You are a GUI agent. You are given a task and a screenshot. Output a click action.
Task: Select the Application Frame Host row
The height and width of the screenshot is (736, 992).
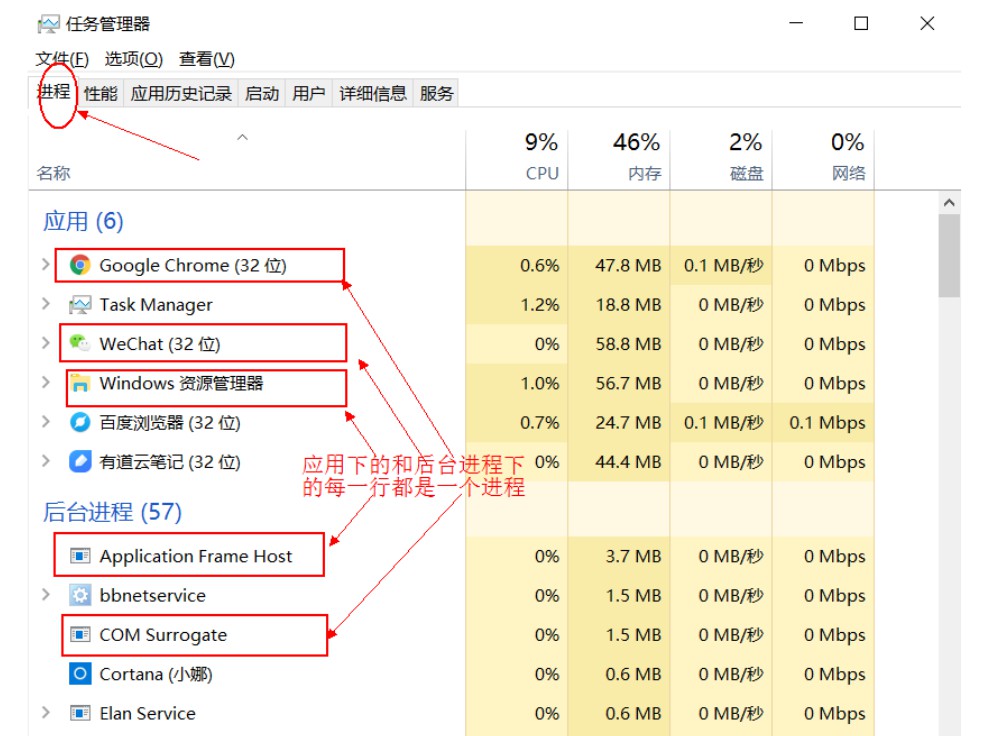(x=452, y=556)
